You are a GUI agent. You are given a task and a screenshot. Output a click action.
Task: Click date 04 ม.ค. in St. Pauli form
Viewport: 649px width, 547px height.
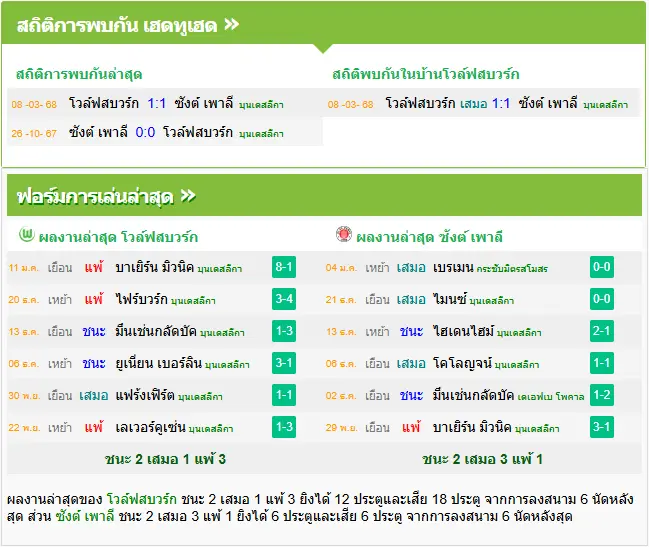coord(341,268)
